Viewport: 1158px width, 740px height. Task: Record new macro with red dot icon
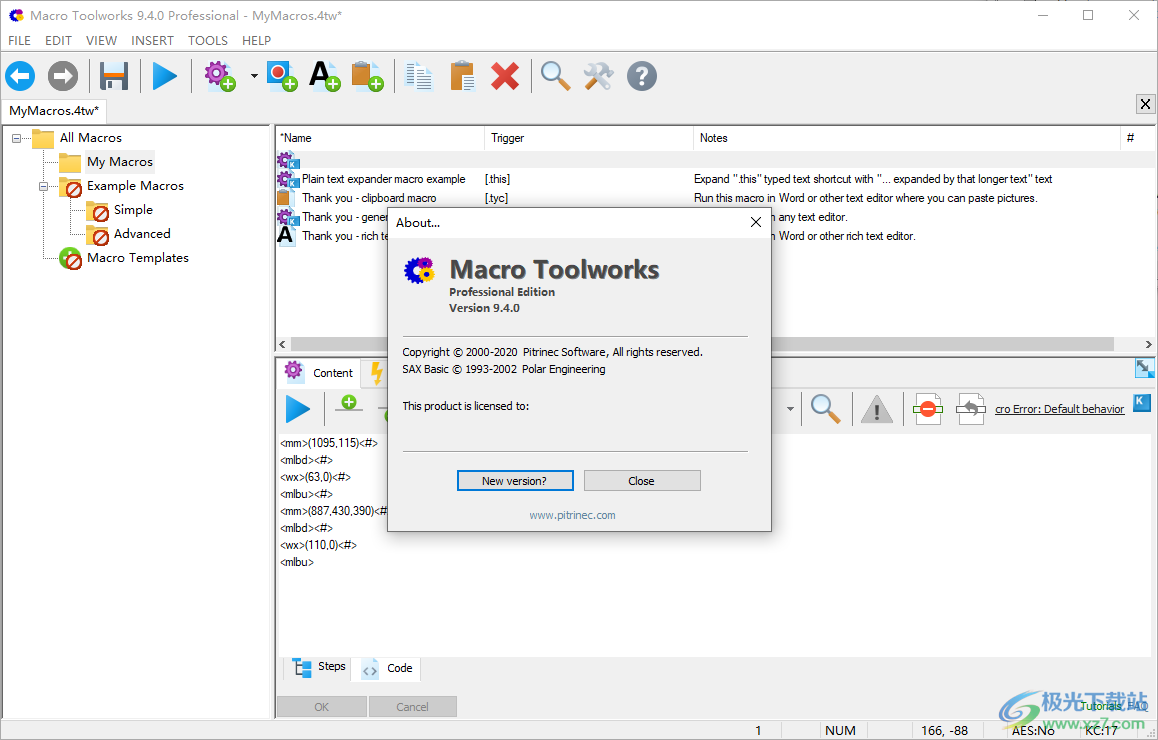[x=282, y=76]
